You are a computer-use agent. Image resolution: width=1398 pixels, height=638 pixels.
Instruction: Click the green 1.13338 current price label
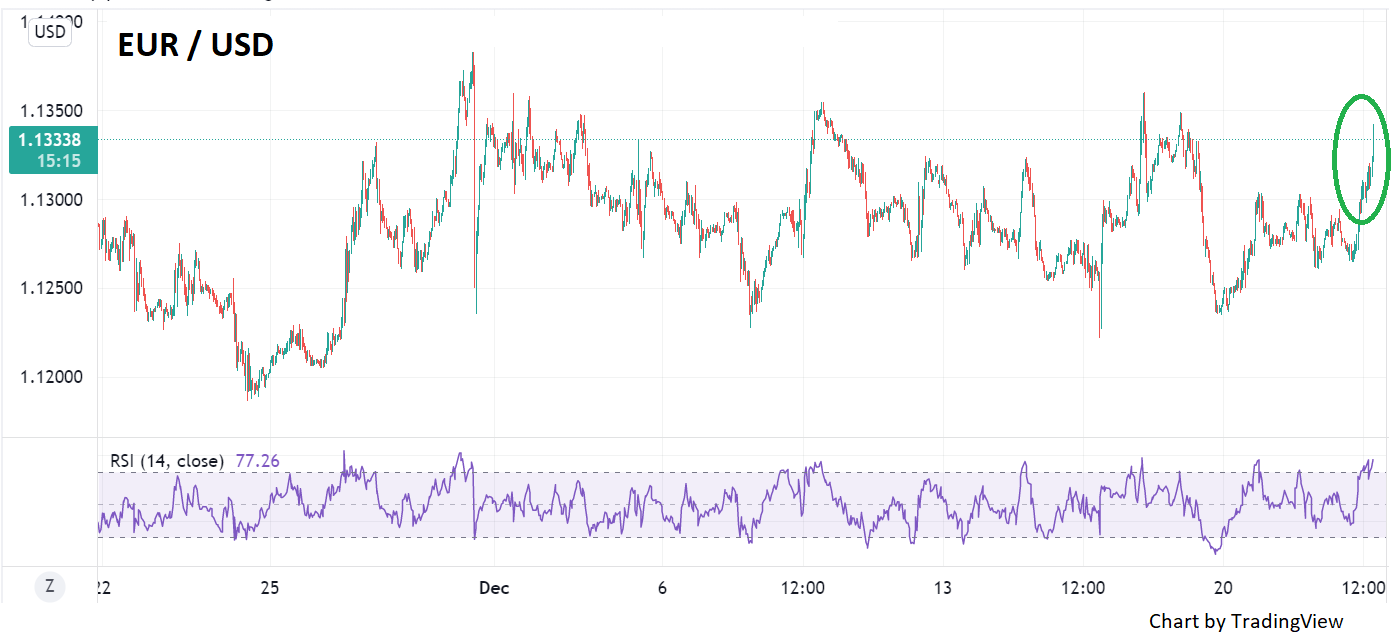click(x=50, y=140)
